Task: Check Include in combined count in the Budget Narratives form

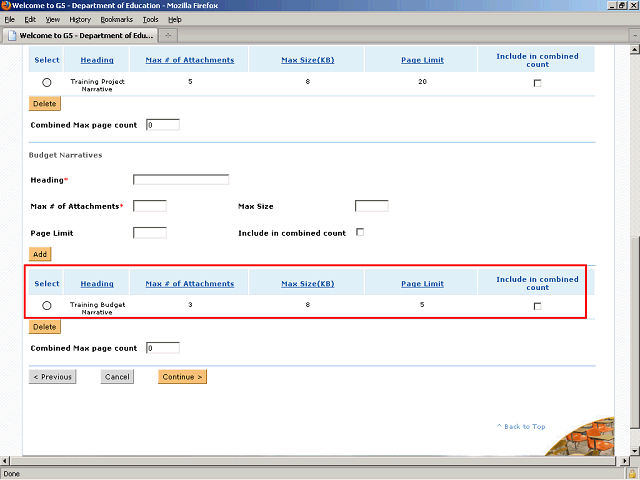Action: point(360,232)
